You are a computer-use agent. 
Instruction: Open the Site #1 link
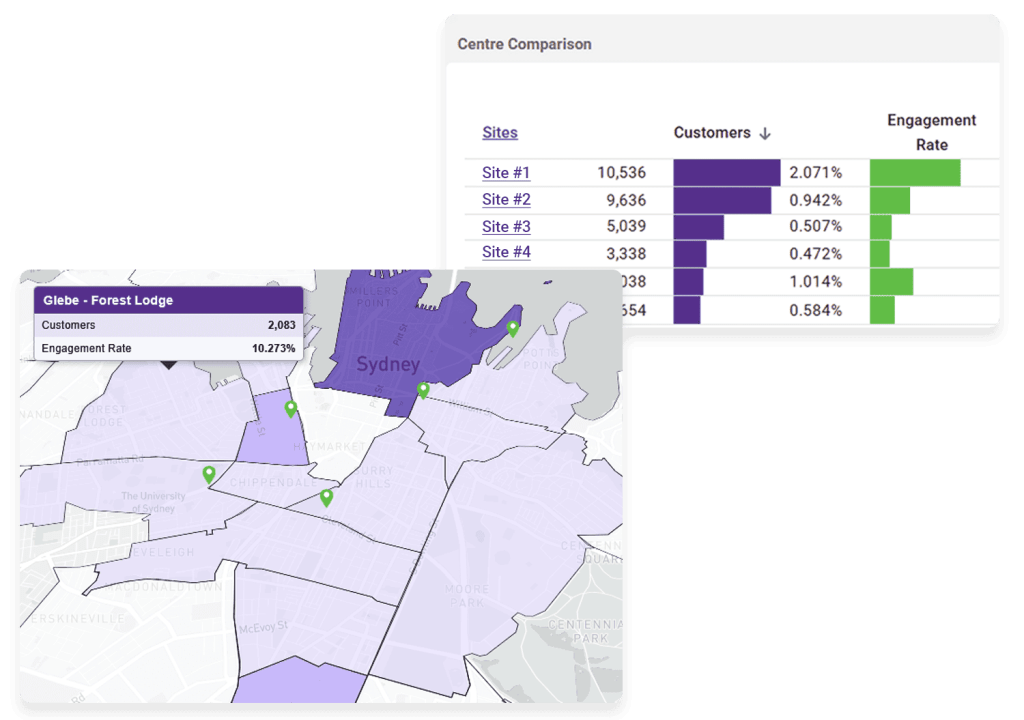point(506,172)
